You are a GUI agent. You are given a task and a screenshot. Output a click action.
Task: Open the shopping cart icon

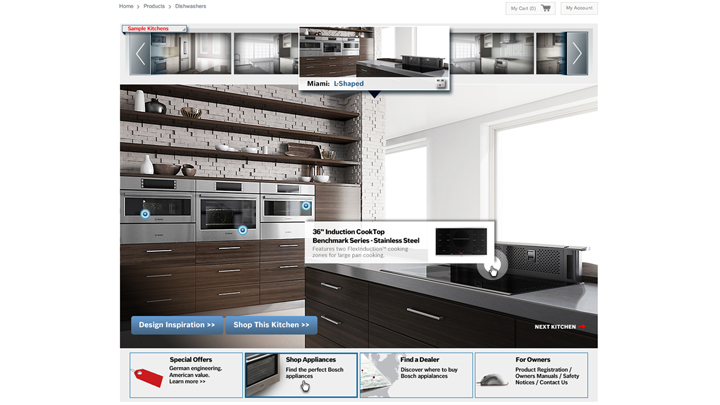[546, 8]
